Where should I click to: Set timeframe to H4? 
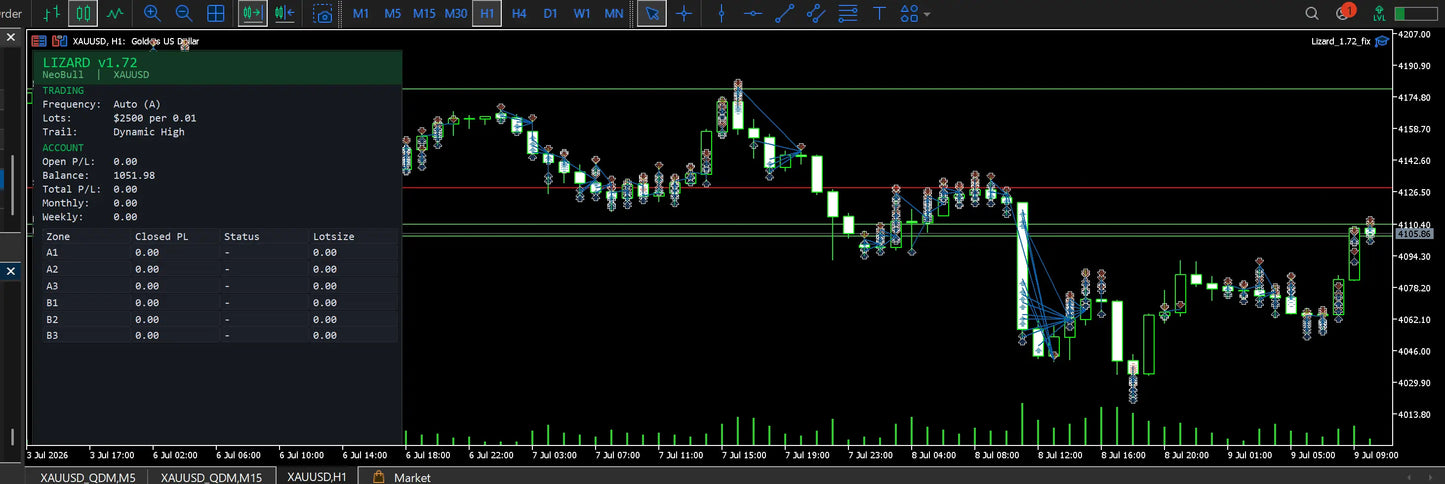tap(519, 14)
